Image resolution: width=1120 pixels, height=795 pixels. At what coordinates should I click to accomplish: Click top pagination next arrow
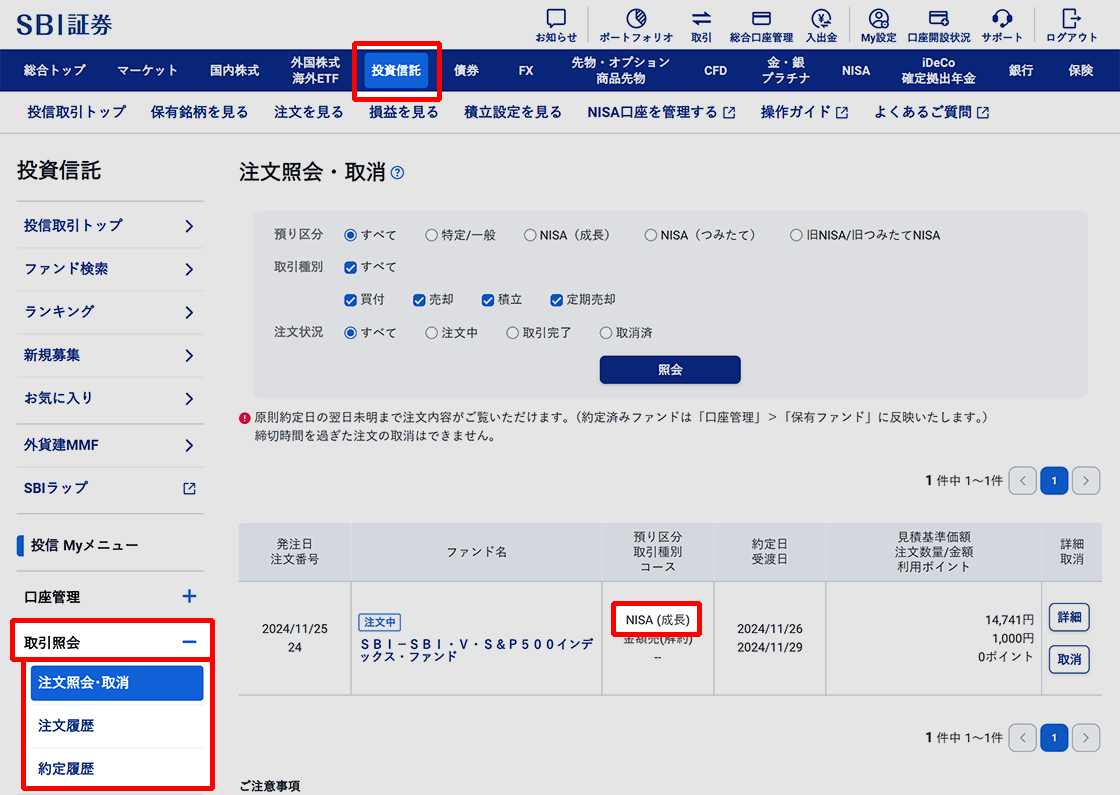(1086, 481)
